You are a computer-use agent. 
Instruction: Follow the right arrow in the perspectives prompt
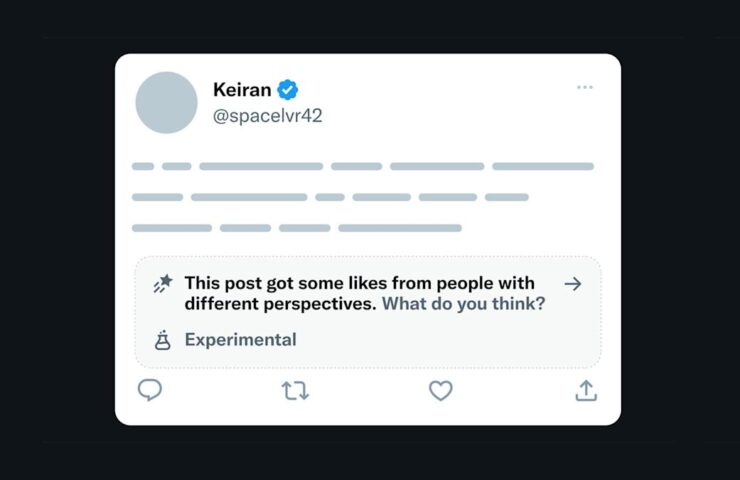tap(573, 284)
